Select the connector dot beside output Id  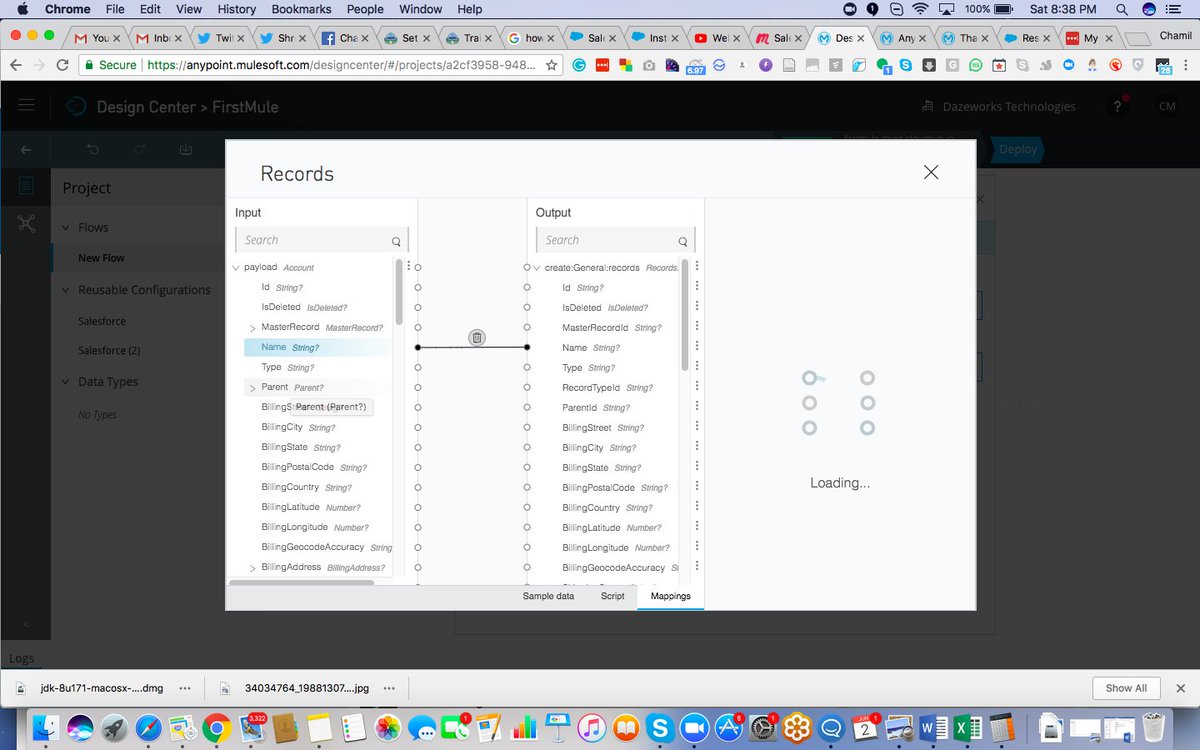click(x=527, y=287)
